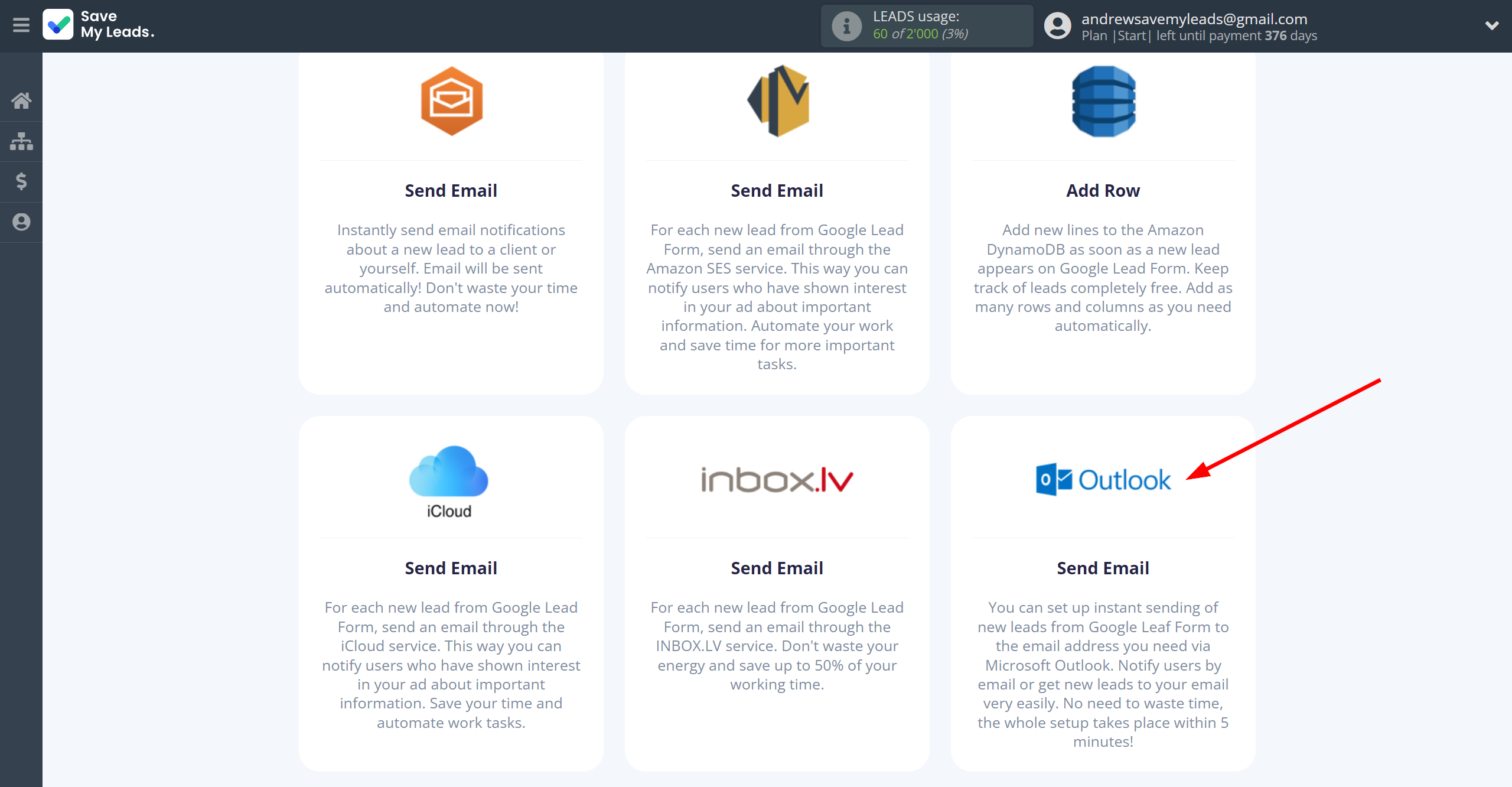The height and width of the screenshot is (787, 1512).
Task: Select the orange envelope email service icon
Action: pos(451,101)
